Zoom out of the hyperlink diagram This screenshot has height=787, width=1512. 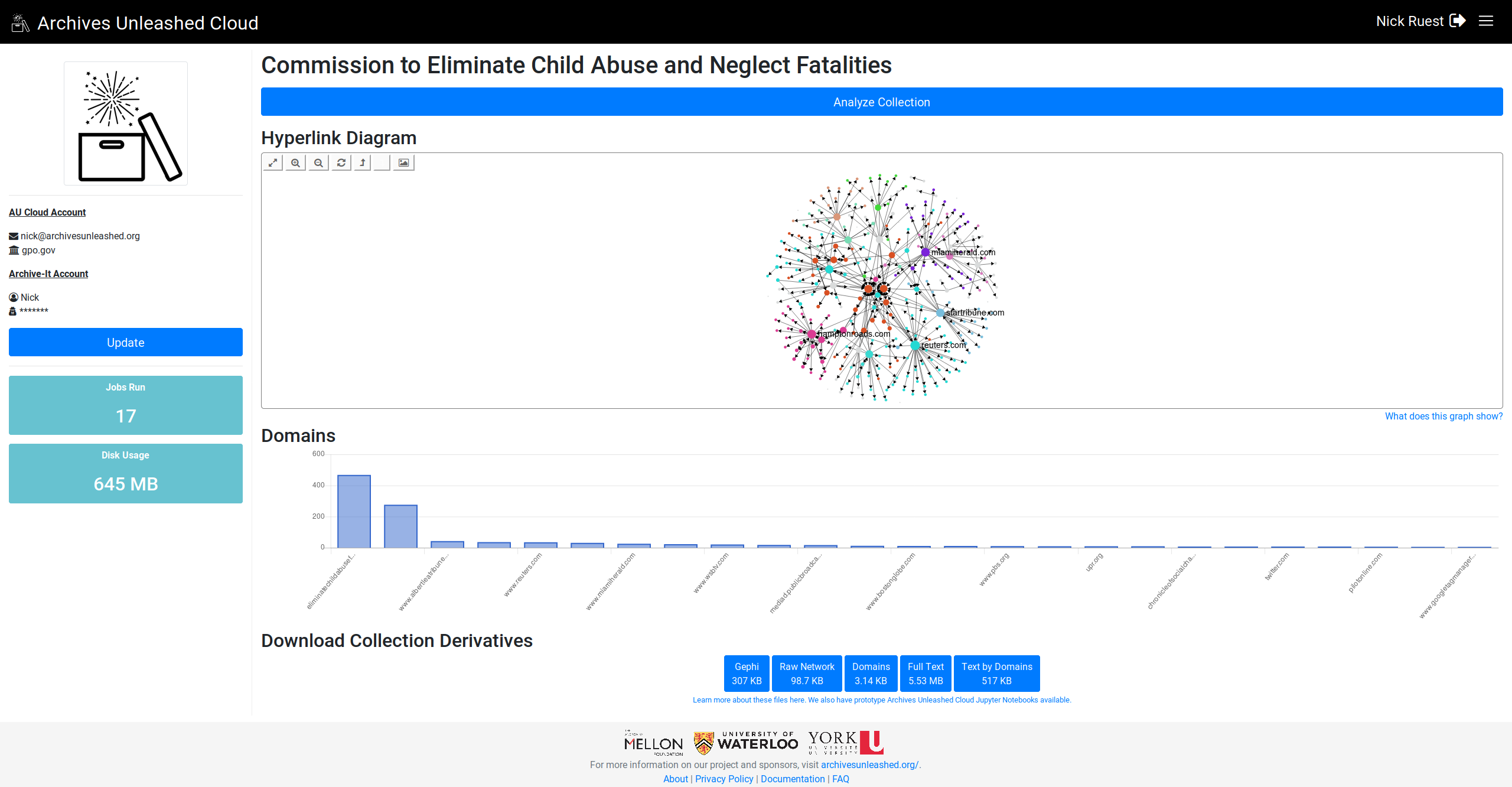[318, 162]
